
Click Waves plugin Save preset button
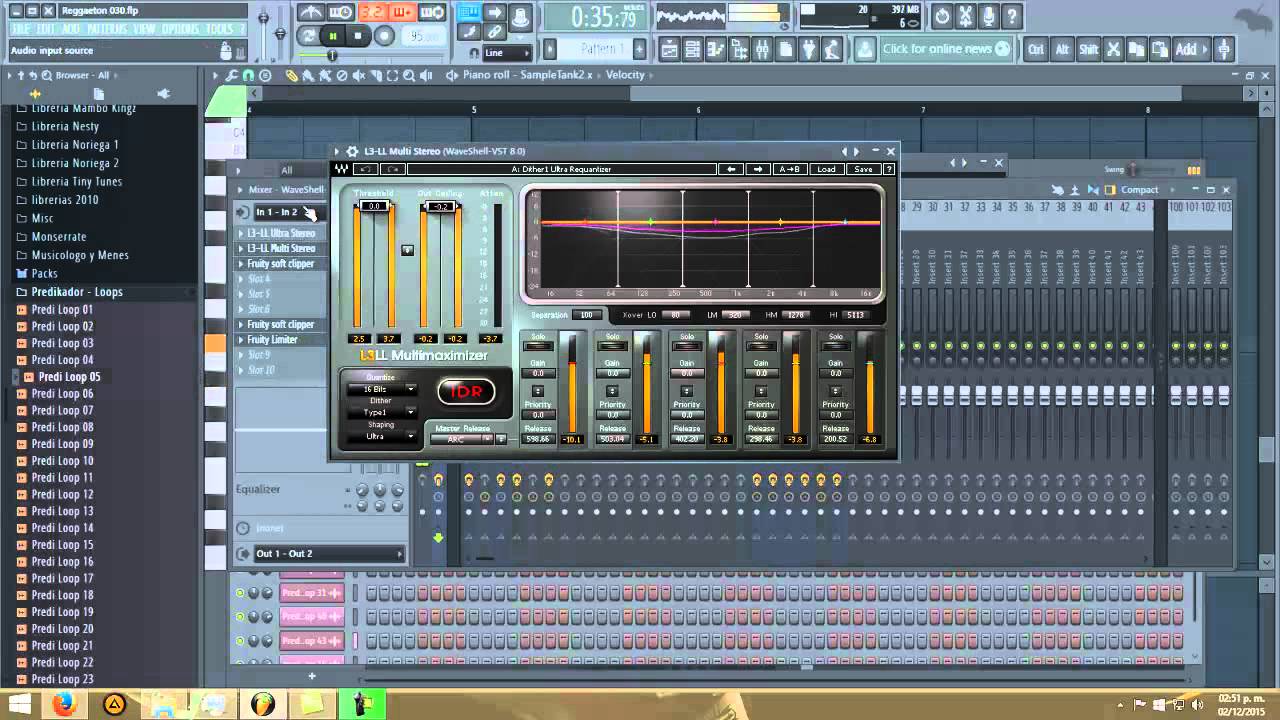(x=863, y=169)
